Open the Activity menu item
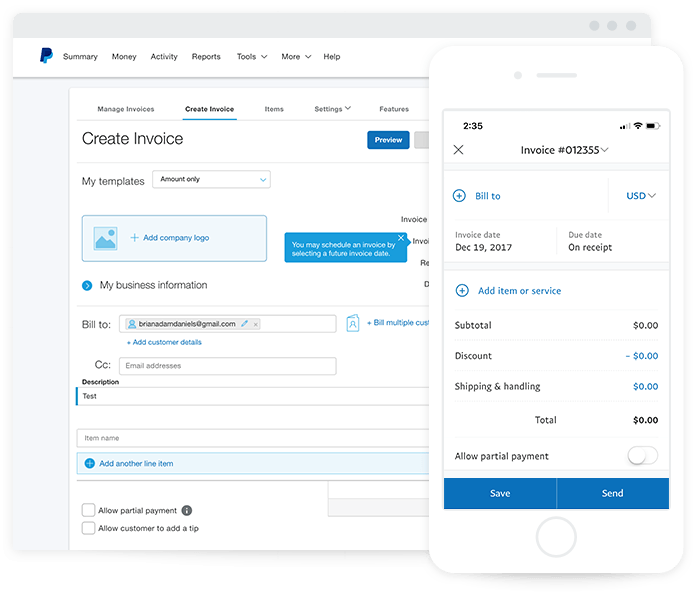 [164, 57]
